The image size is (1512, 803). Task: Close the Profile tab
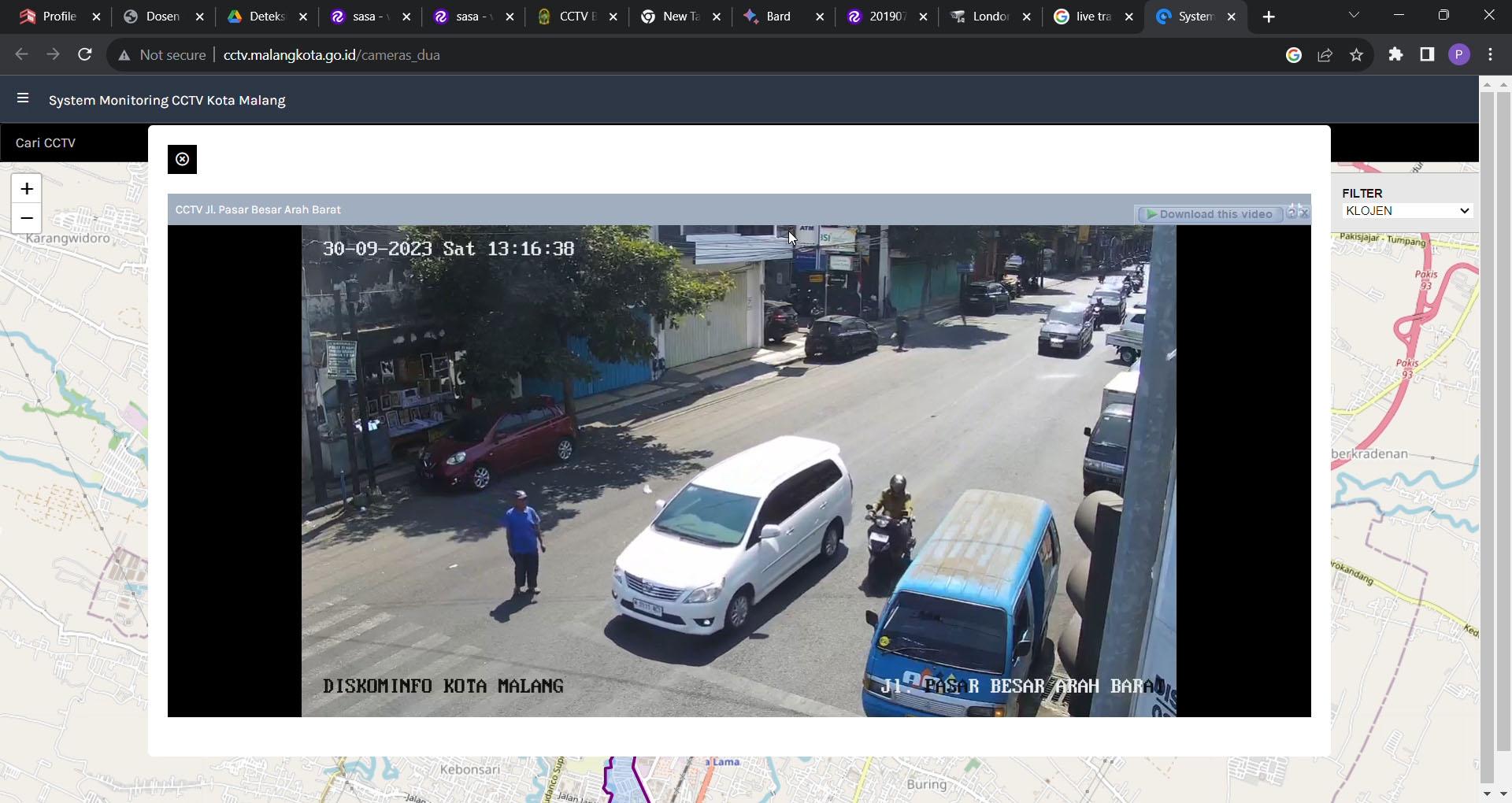coord(96,17)
